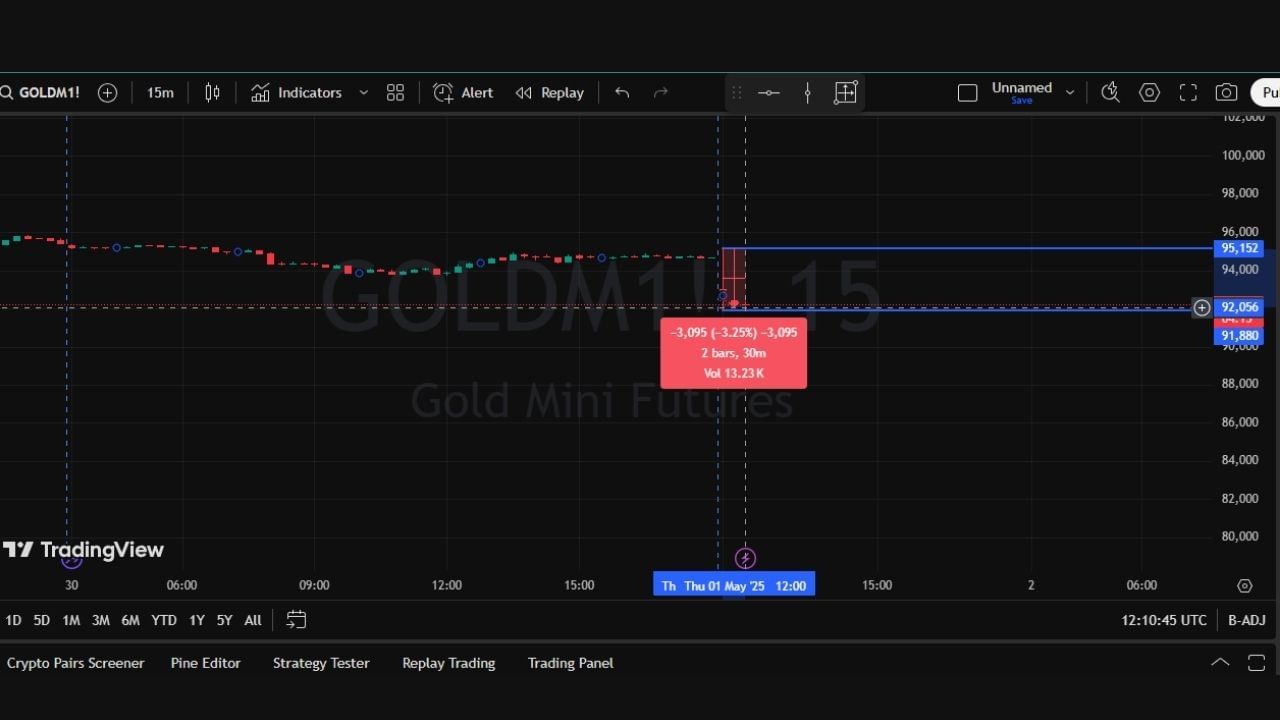Viewport: 1280px width, 720px height.
Task: Set the date range to 5Y
Action: 225,620
